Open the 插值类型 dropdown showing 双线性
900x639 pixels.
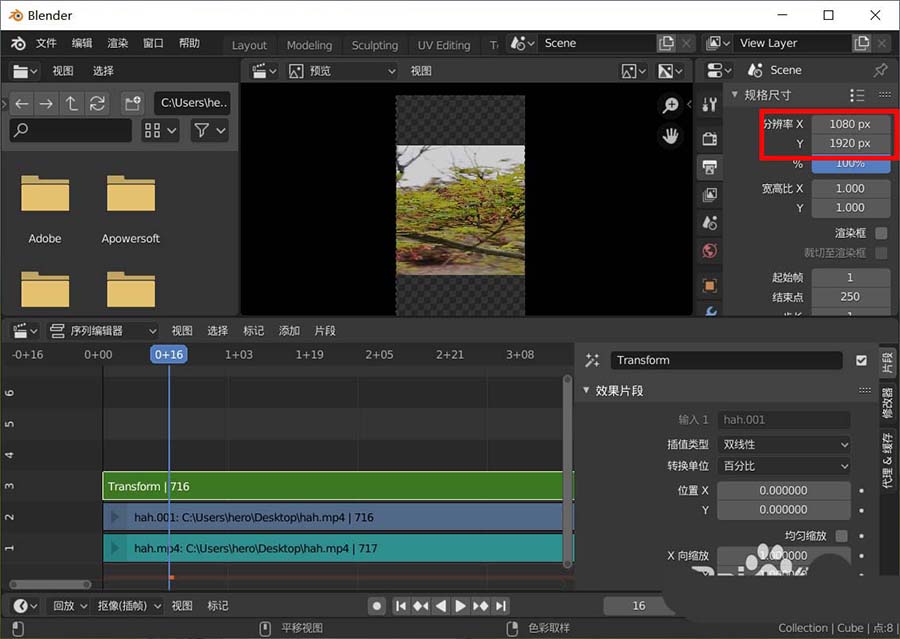(784, 444)
